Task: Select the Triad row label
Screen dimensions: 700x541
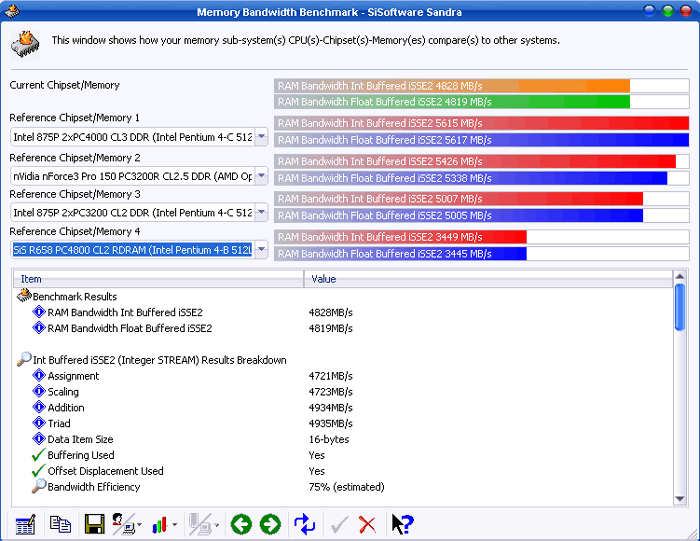Action: point(59,423)
